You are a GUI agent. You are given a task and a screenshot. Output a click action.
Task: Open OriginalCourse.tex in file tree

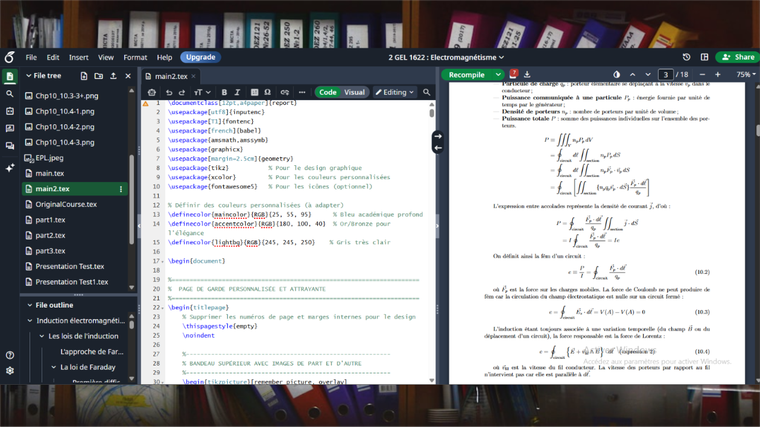pos(66,205)
